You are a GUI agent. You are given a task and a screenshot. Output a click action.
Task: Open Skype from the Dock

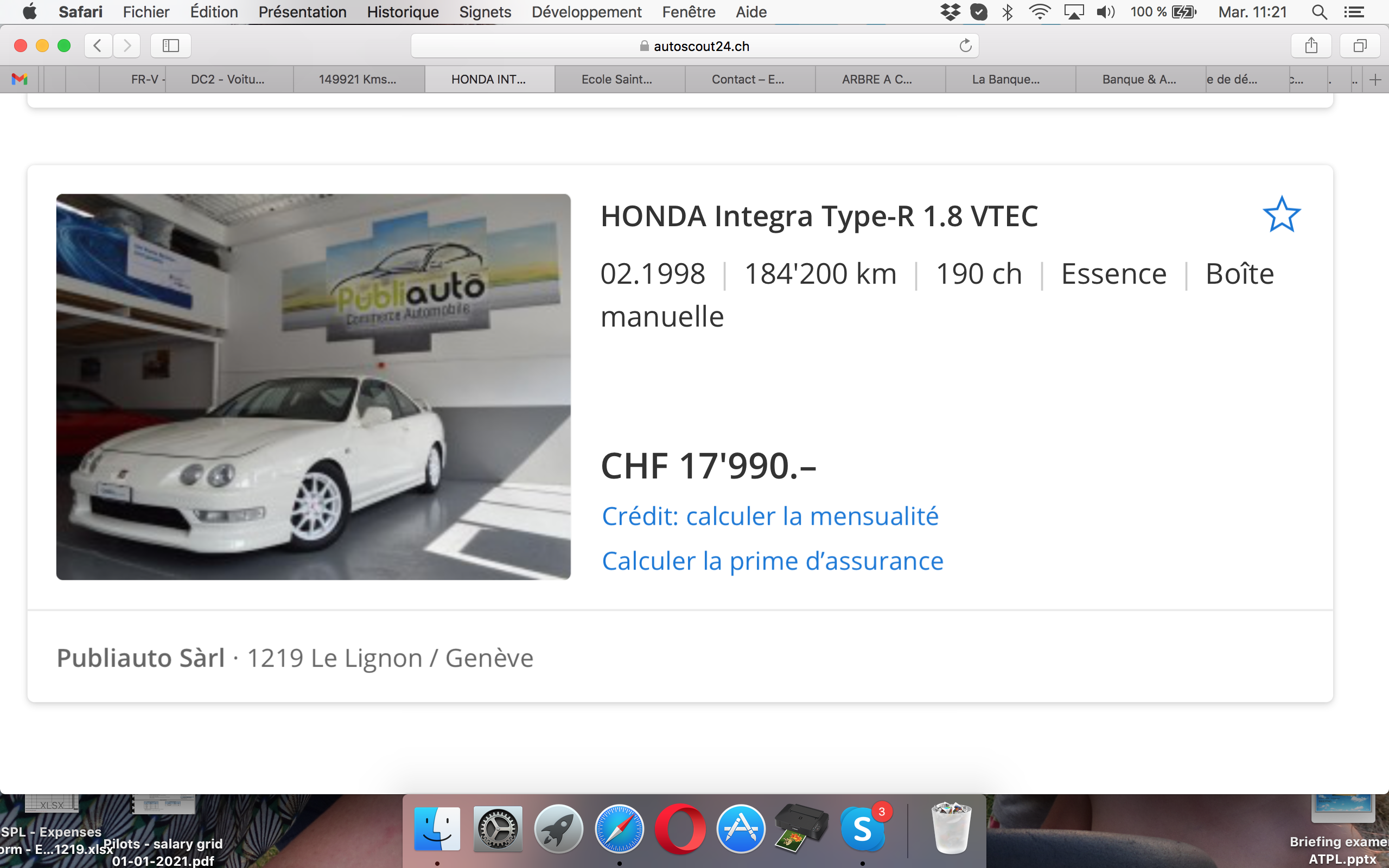pos(863,829)
